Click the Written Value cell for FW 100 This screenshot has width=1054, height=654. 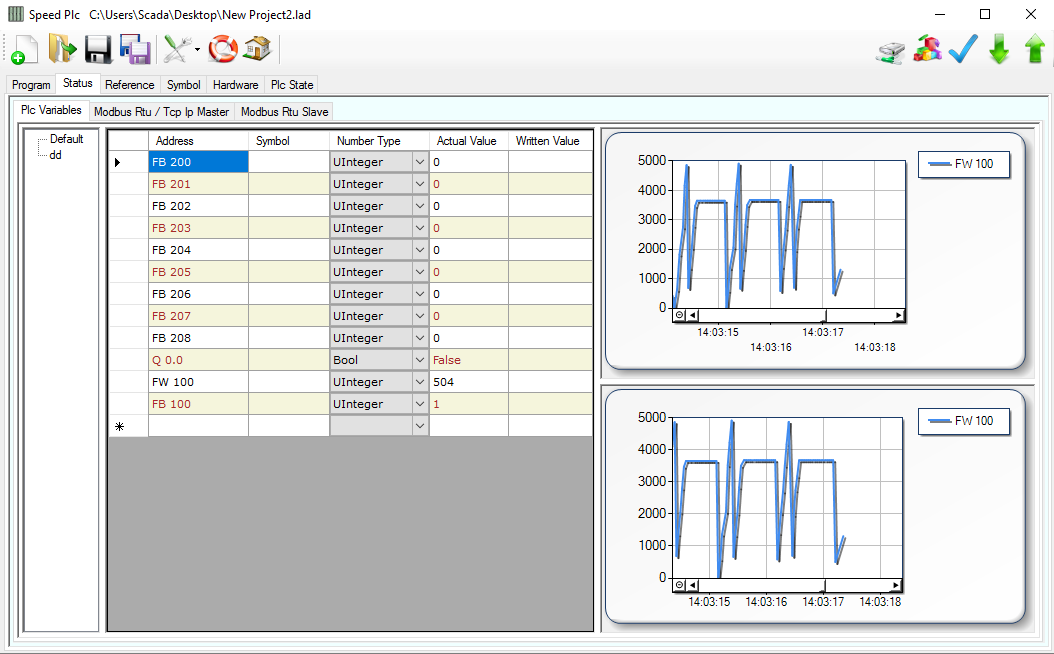pos(549,382)
